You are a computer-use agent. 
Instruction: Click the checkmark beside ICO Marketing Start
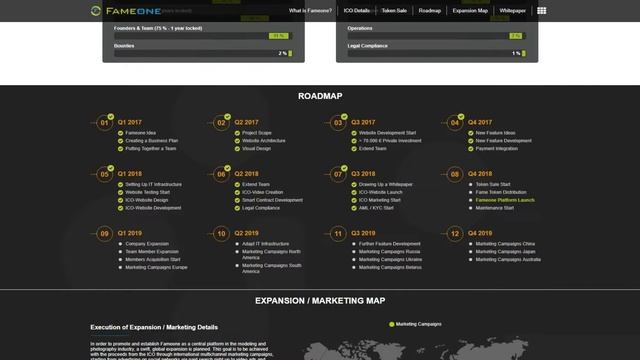[x=354, y=200]
